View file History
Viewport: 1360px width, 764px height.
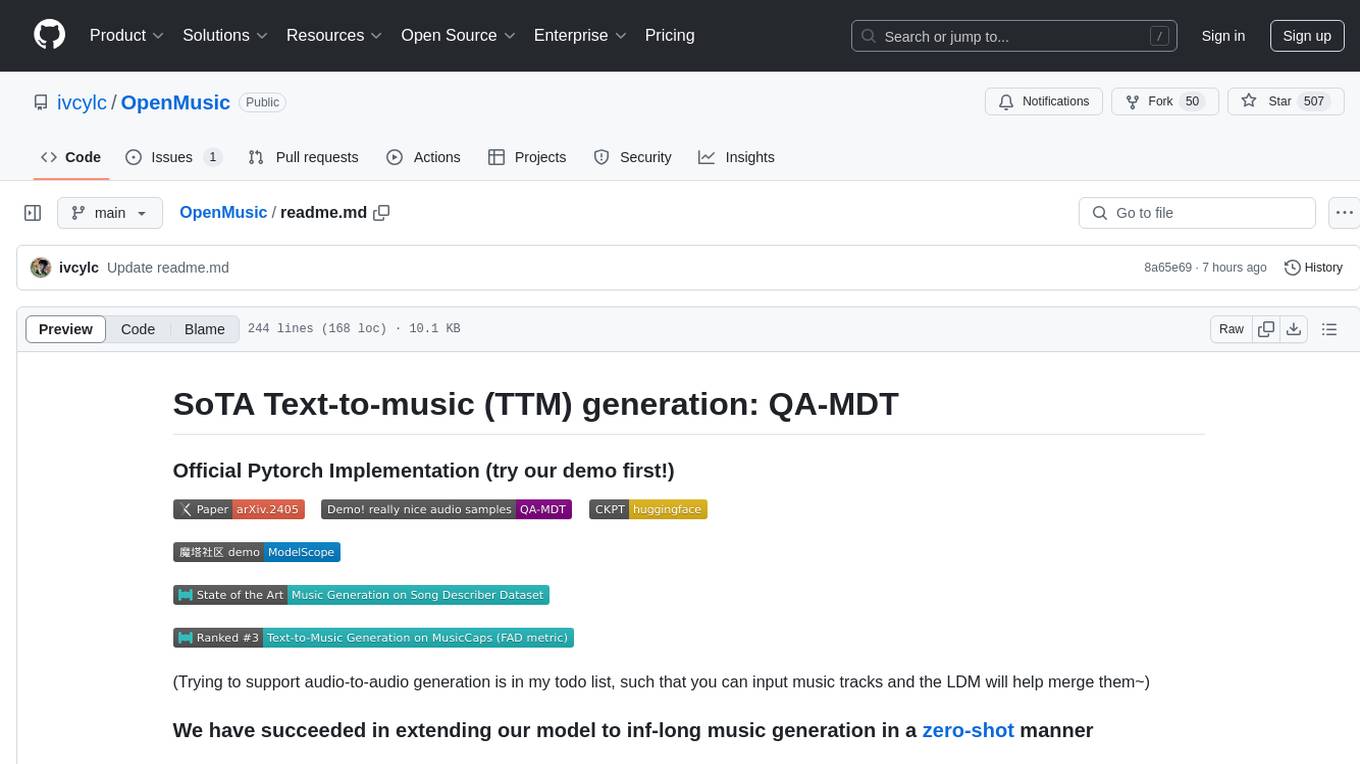1313,268
